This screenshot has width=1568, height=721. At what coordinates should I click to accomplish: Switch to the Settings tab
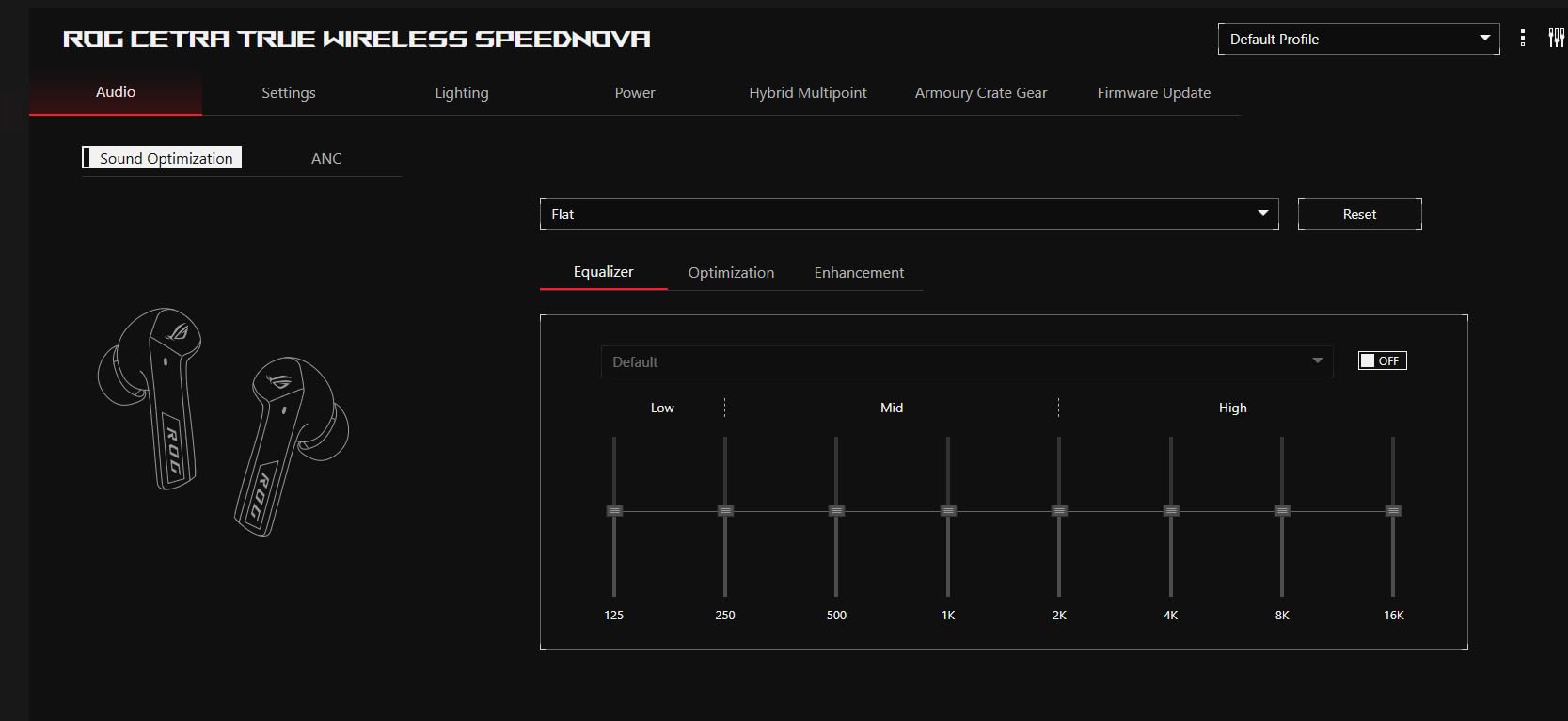pyautogui.click(x=288, y=92)
